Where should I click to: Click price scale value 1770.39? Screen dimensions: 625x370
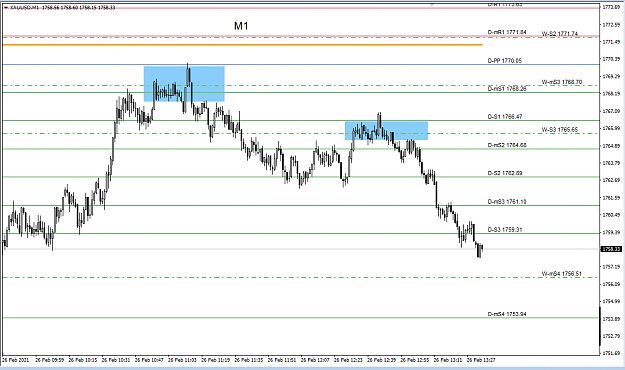[x=611, y=59]
